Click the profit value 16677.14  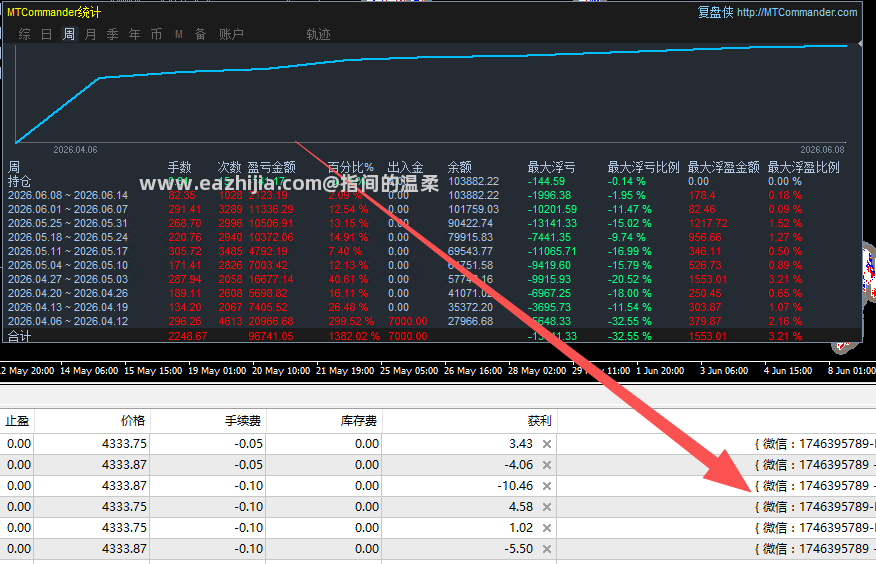pyautogui.click(x=271, y=279)
